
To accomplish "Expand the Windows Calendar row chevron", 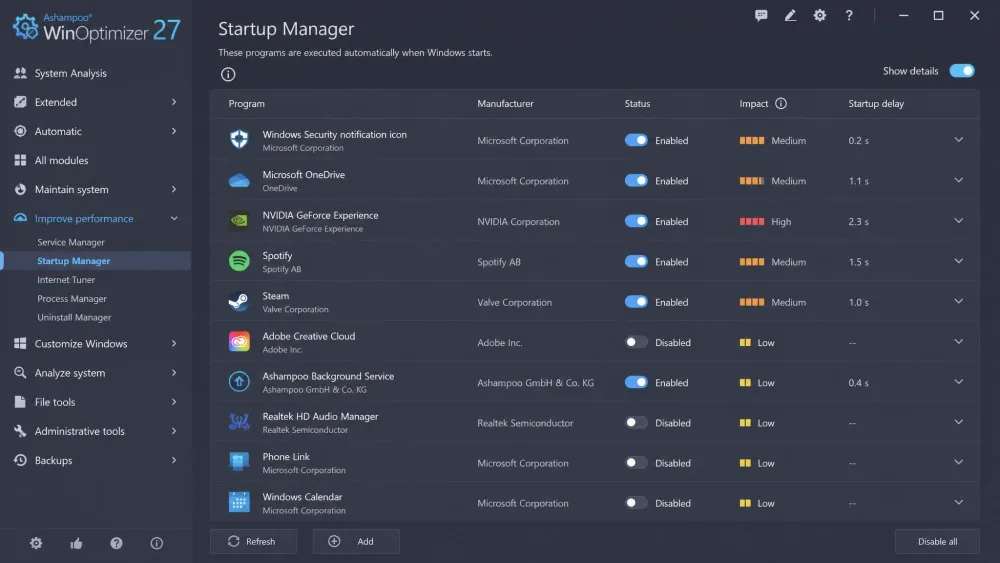I will coord(959,502).
